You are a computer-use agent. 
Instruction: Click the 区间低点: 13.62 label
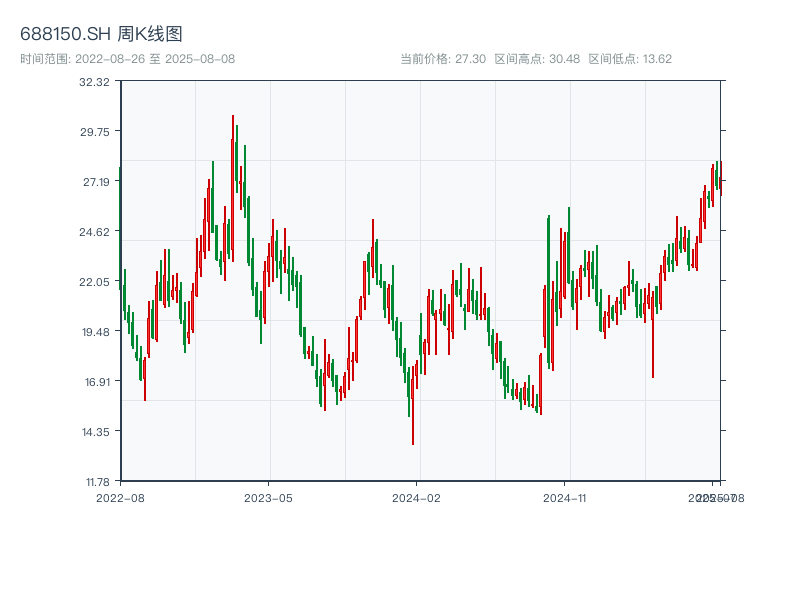pyautogui.click(x=630, y=59)
